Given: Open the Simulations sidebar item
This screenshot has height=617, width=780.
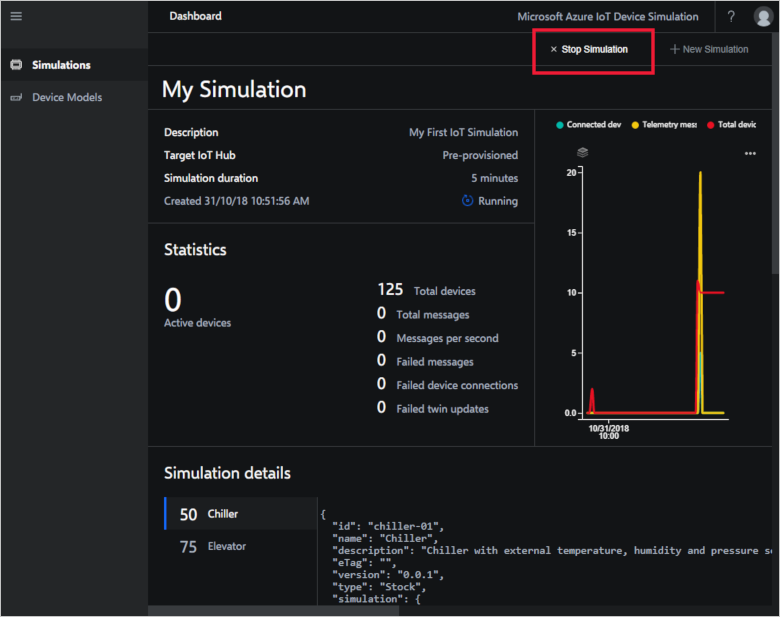Looking at the screenshot, I should (61, 65).
